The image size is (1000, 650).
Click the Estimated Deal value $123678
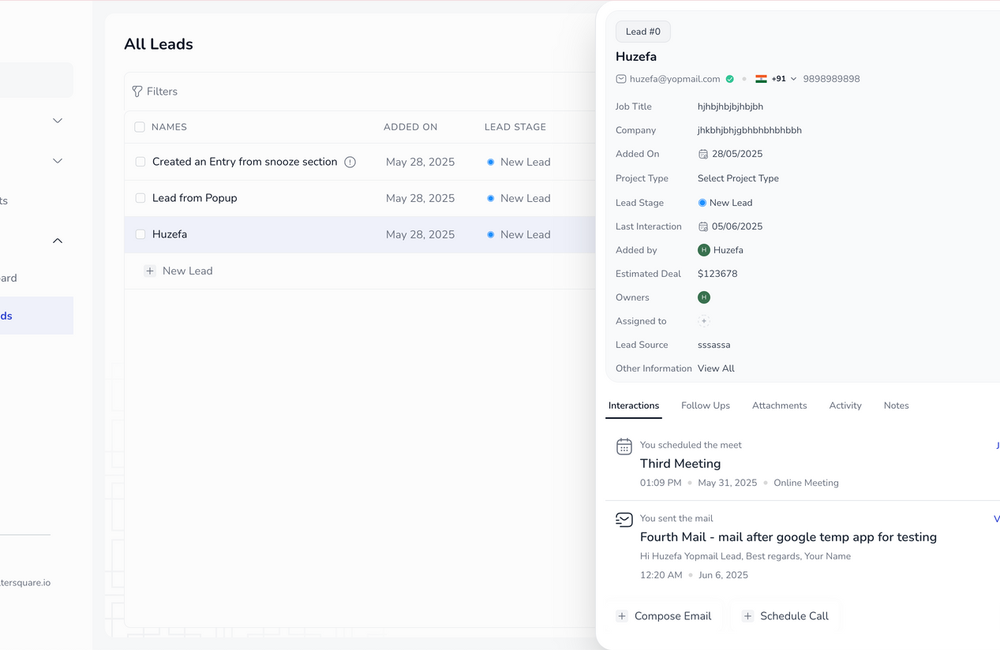717,274
